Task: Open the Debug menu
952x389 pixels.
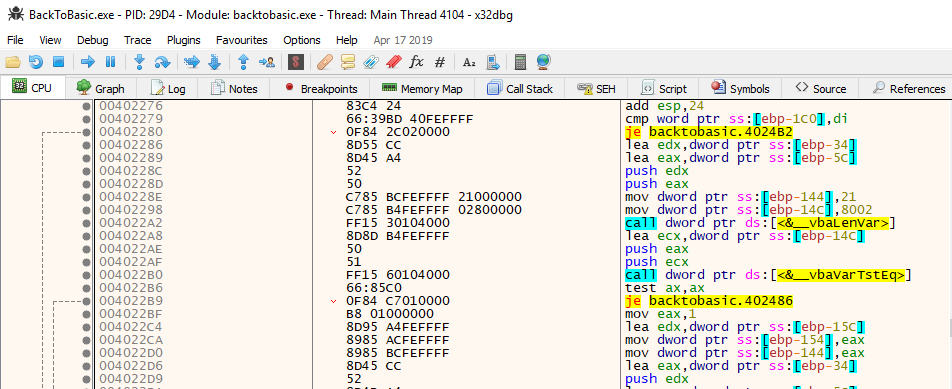Action: [92, 40]
